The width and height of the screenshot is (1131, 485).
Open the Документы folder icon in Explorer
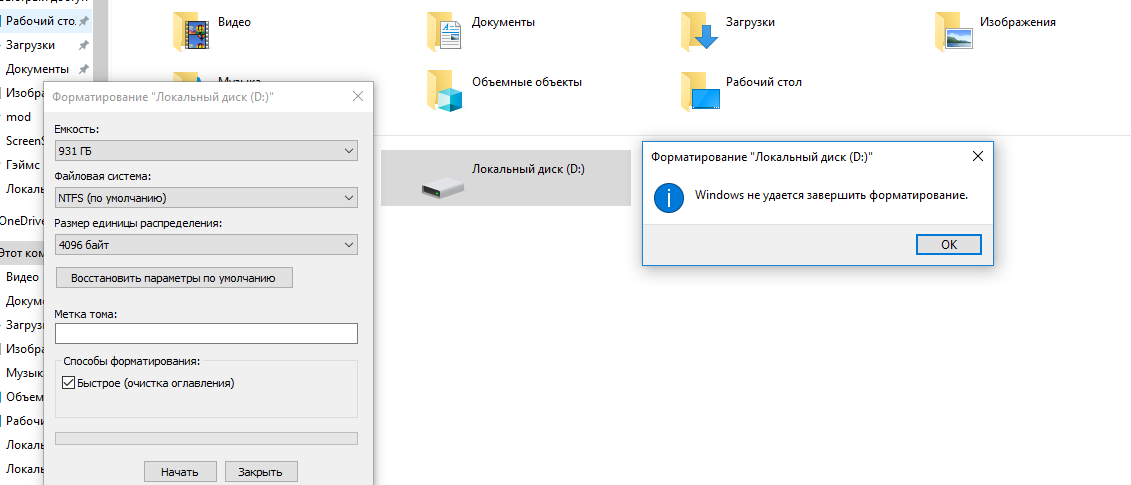click(x=444, y=32)
